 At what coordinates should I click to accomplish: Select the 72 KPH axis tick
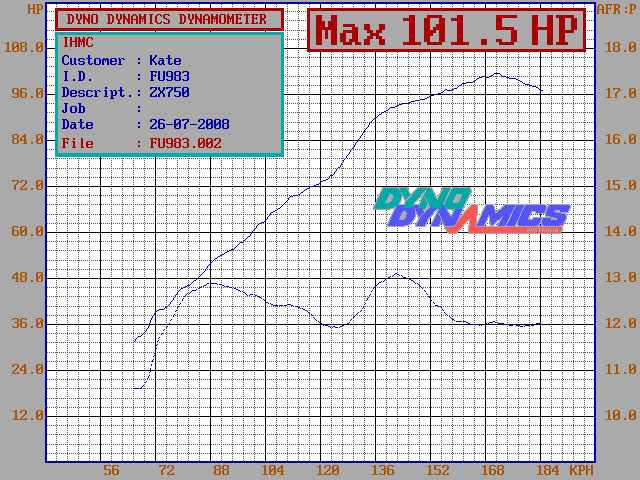[166, 470]
